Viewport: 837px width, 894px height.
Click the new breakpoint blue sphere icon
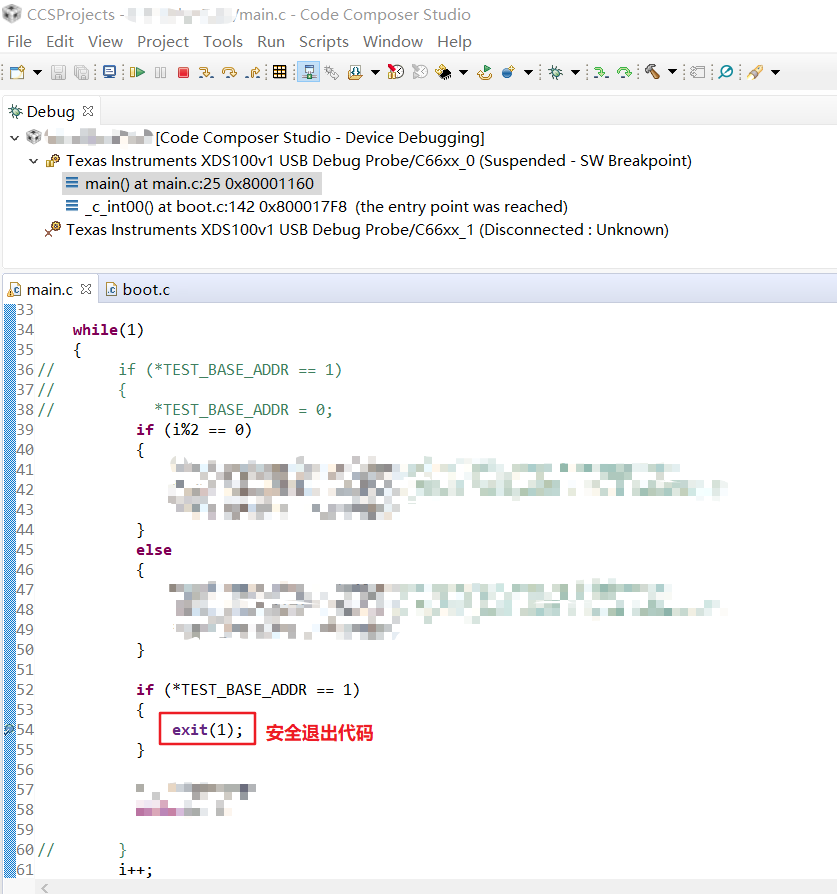tap(508, 72)
